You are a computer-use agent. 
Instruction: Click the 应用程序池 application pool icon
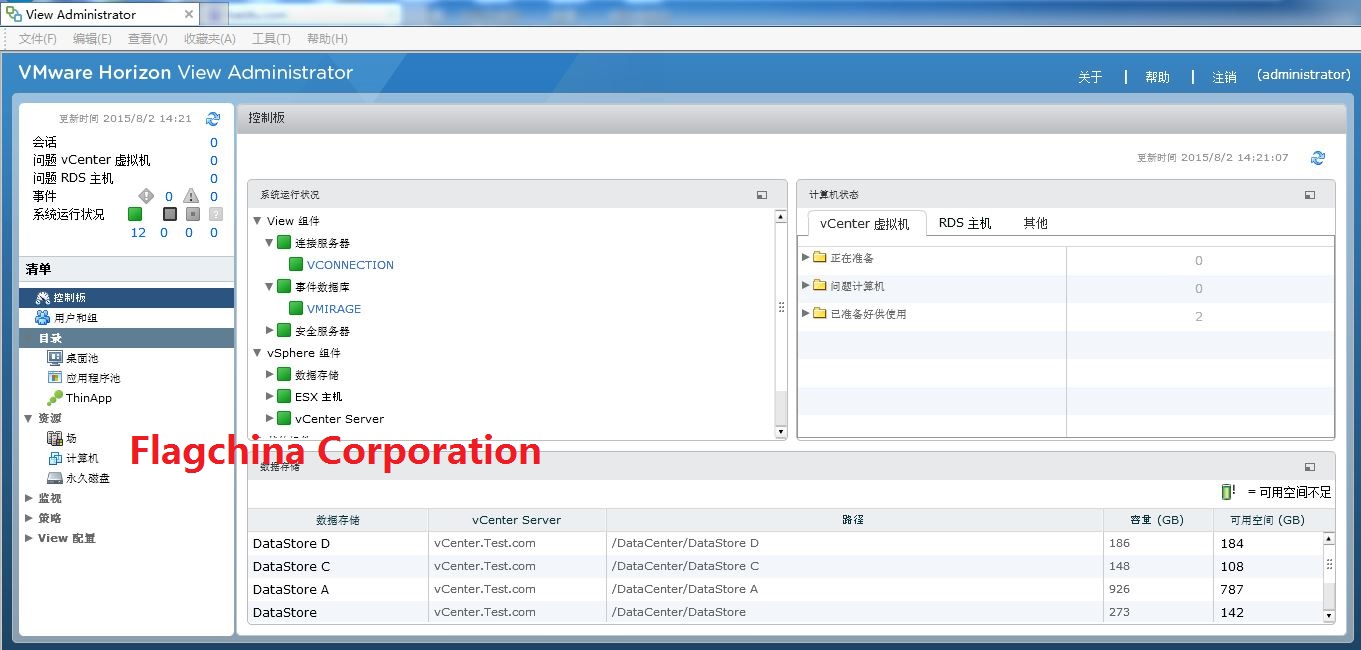[55, 378]
